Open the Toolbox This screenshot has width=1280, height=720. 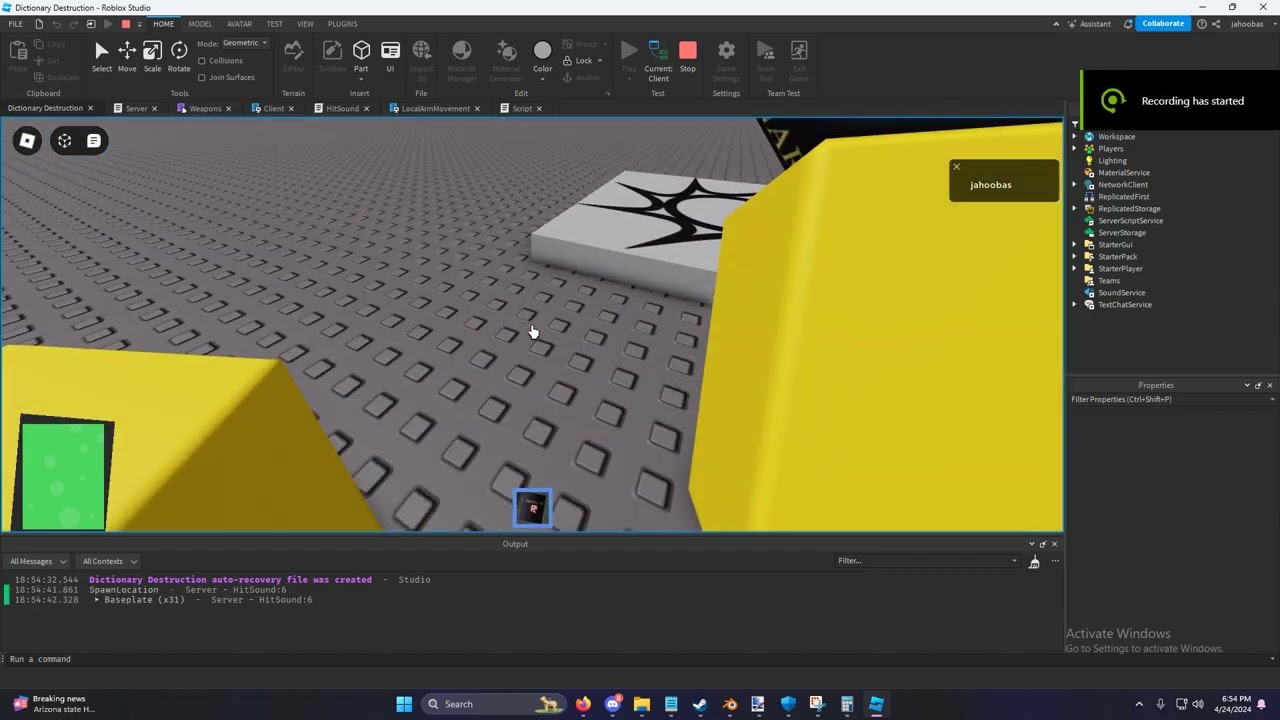pyautogui.click(x=332, y=56)
